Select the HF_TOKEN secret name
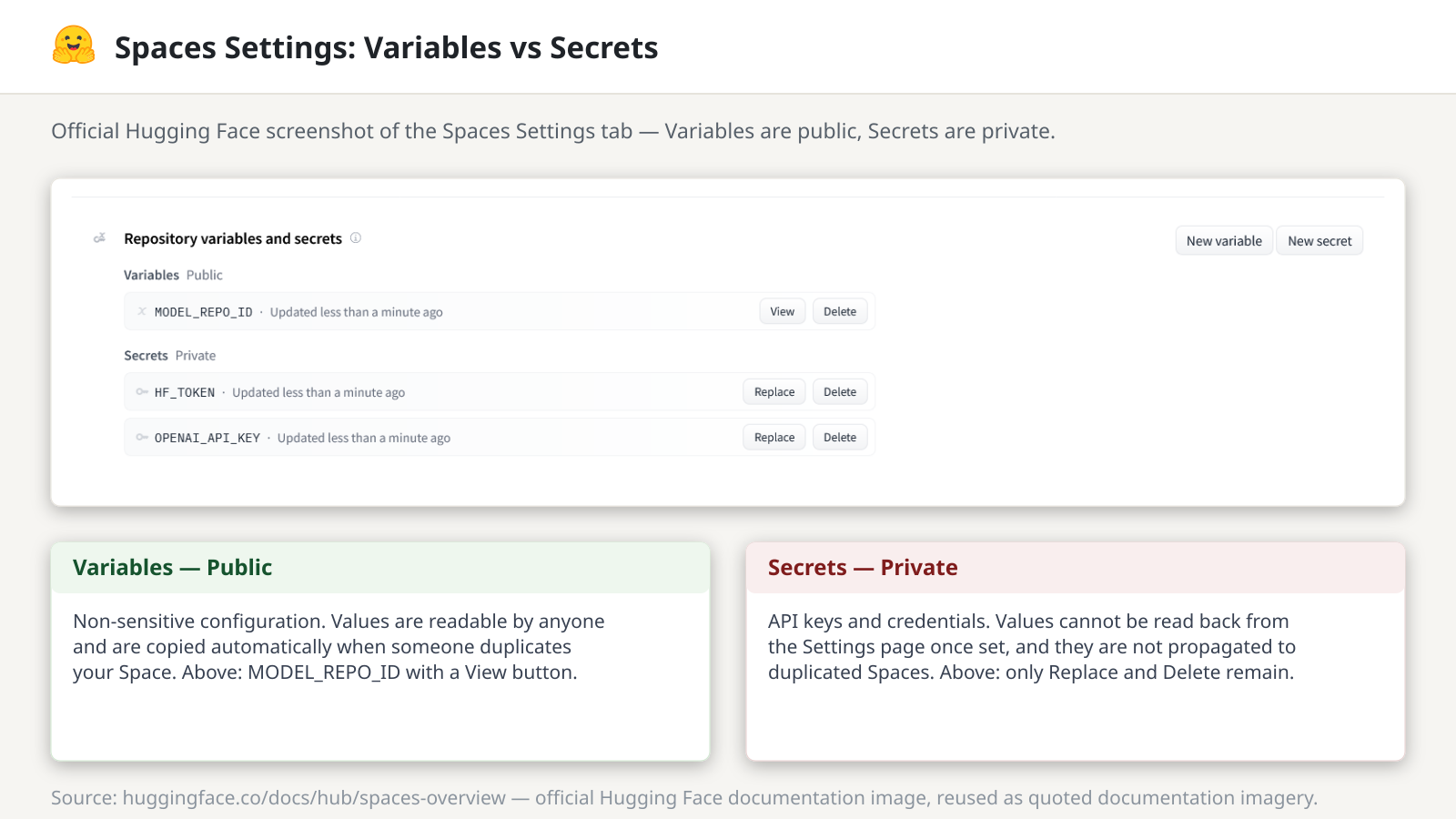 (185, 393)
